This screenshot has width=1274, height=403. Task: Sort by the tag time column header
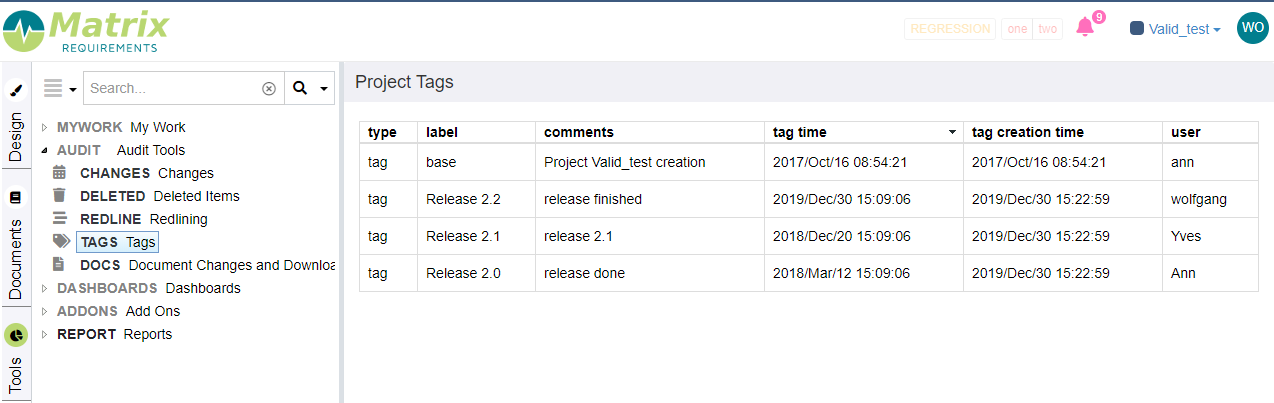(863, 132)
